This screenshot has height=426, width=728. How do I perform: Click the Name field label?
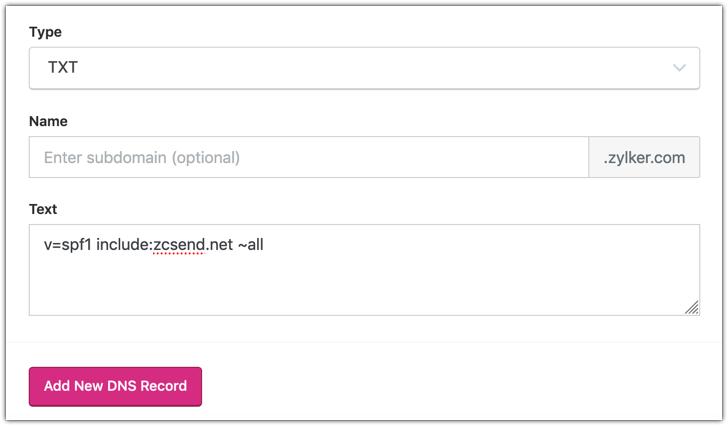tap(48, 121)
